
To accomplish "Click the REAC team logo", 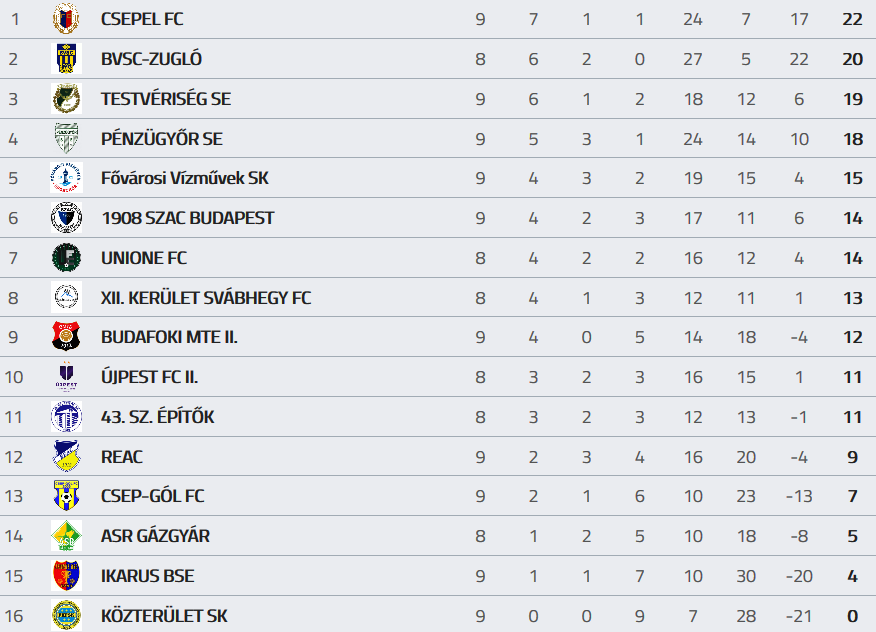I will point(66,456).
